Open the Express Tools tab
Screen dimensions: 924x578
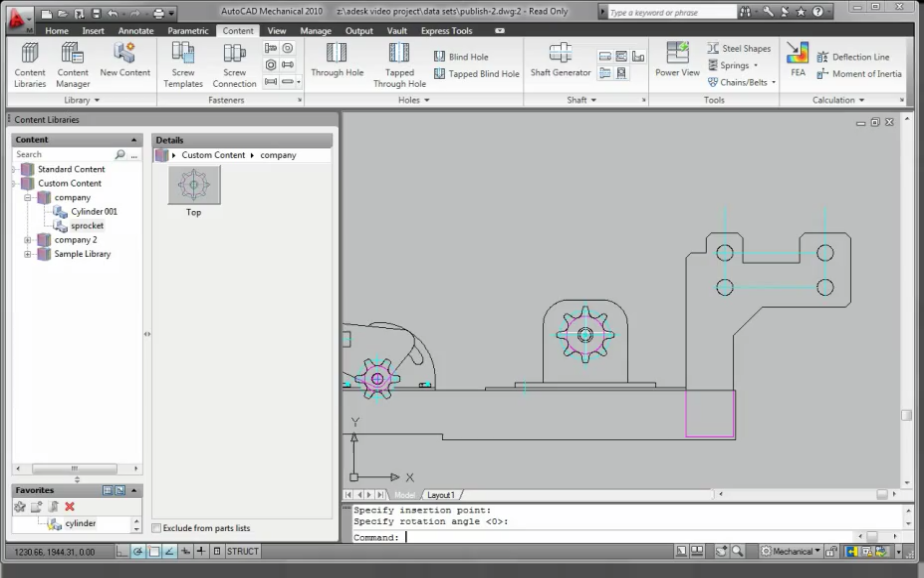tap(446, 31)
